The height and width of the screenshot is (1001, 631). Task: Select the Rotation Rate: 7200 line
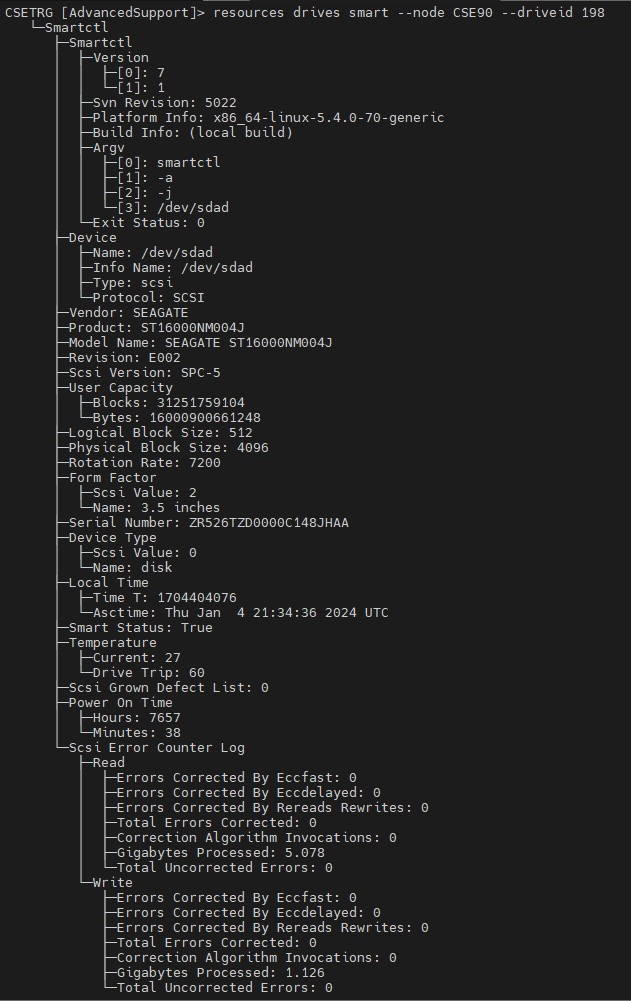point(144,463)
